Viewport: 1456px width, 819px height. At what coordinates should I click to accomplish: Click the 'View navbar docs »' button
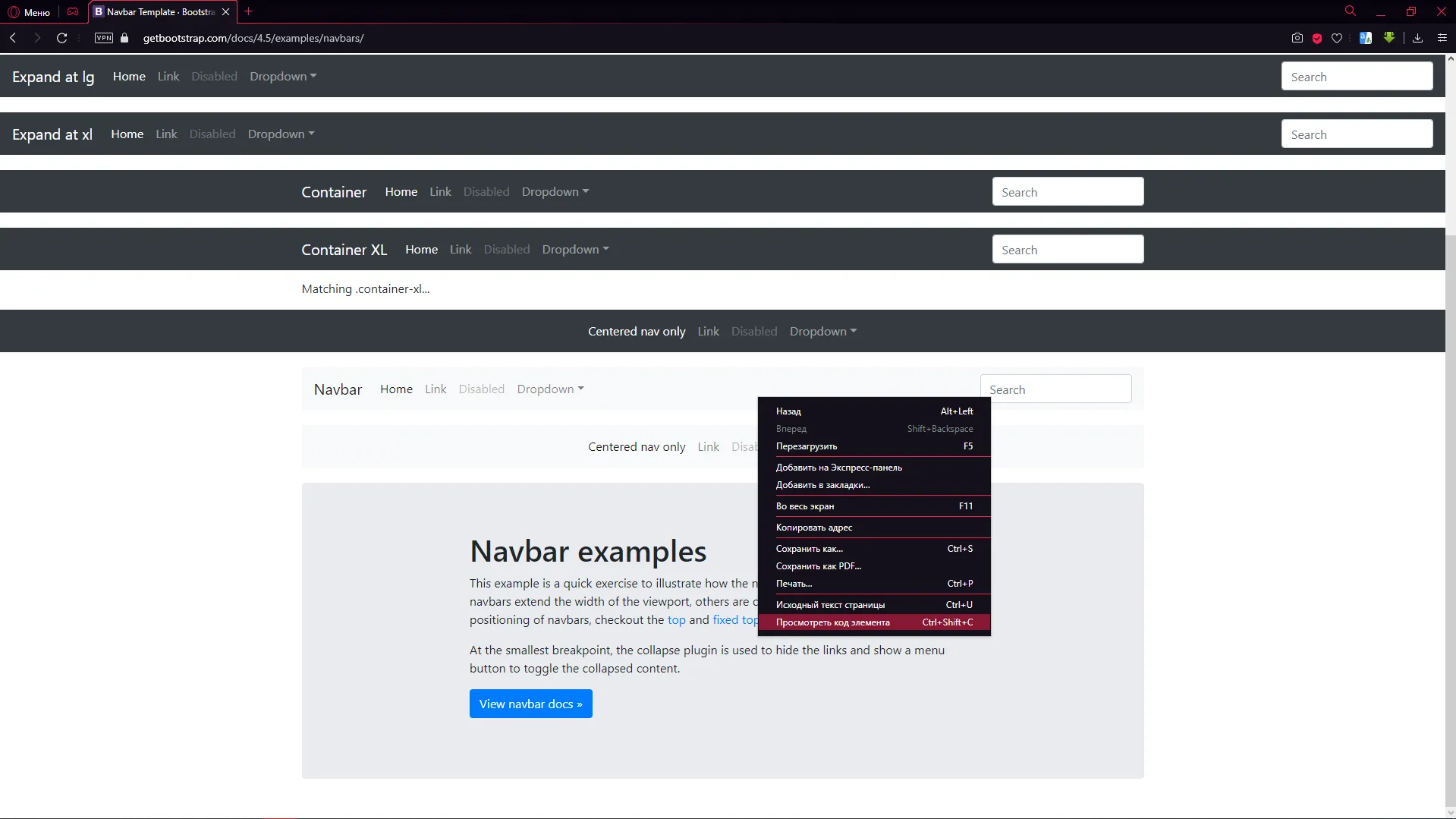(x=530, y=704)
